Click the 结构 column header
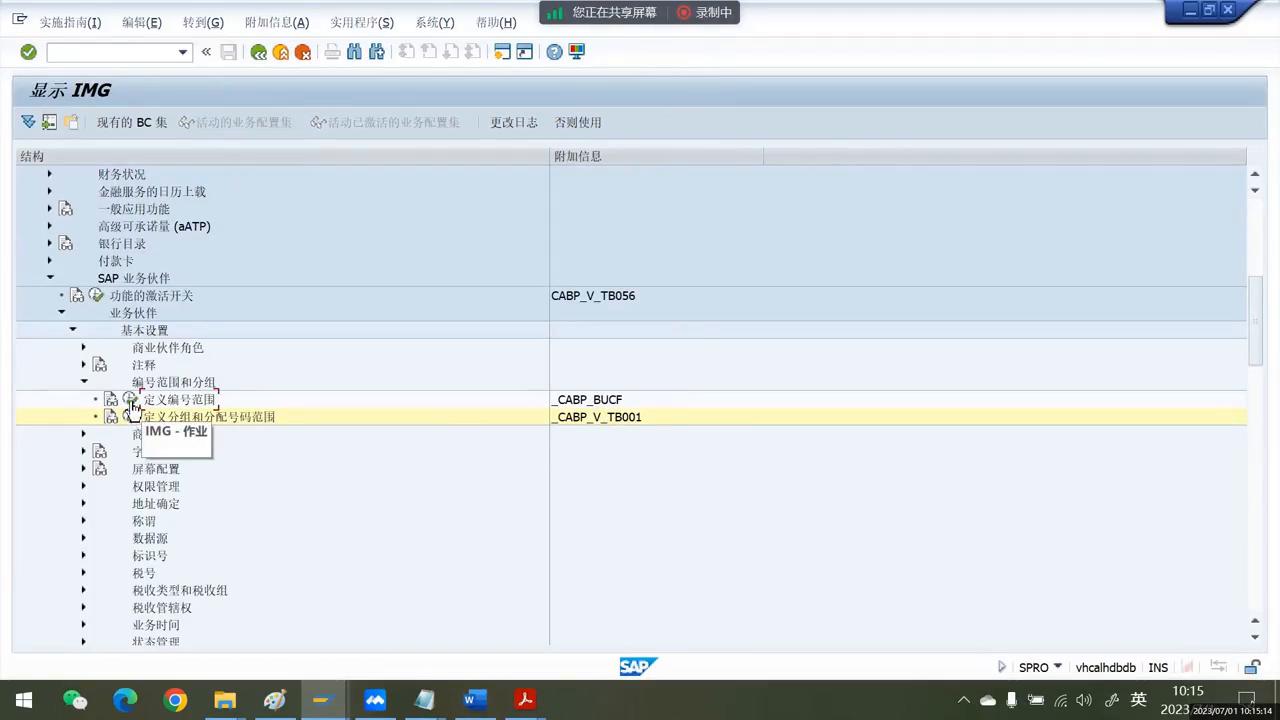This screenshot has width=1280, height=720. pyautogui.click(x=282, y=156)
